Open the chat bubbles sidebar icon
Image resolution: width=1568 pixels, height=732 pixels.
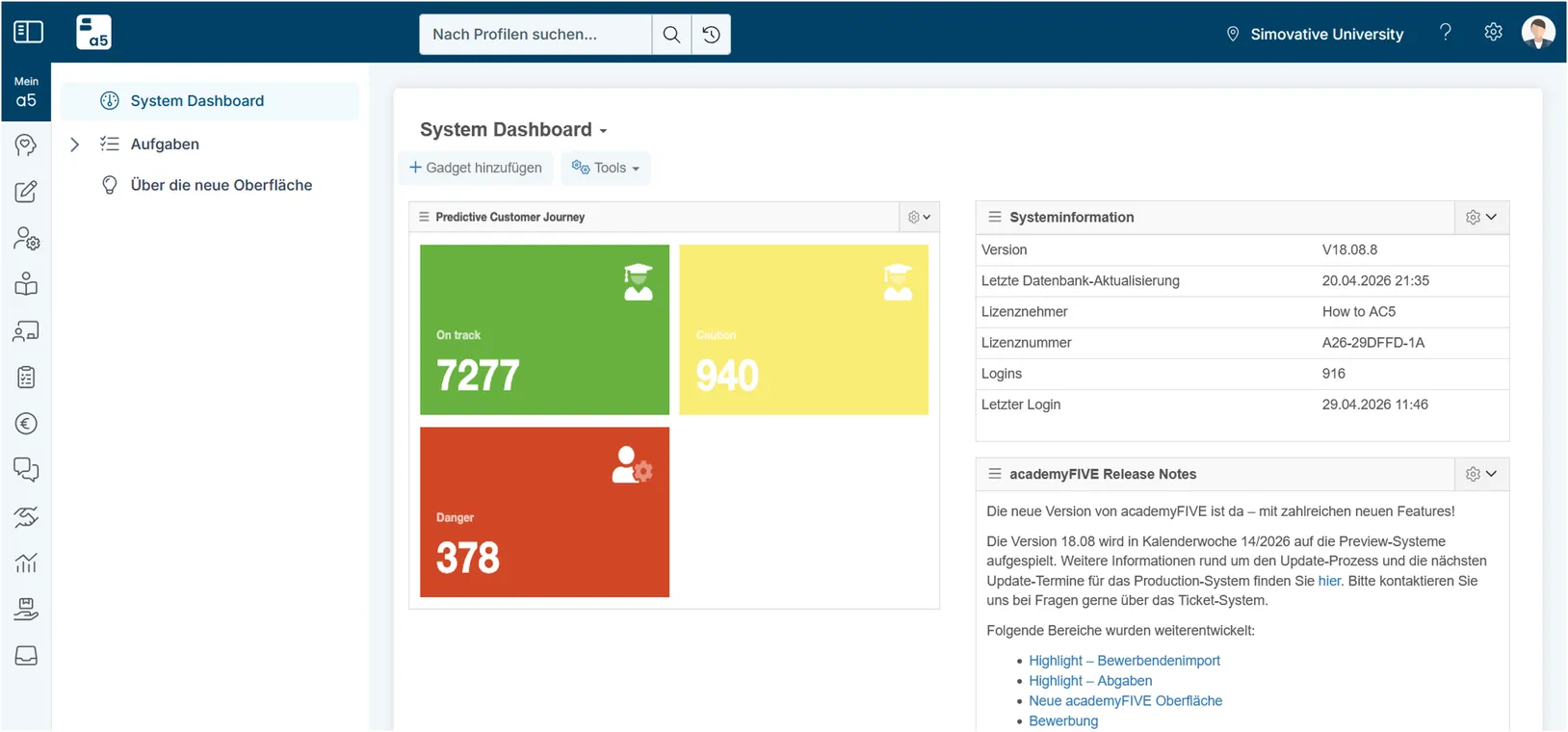click(26, 470)
